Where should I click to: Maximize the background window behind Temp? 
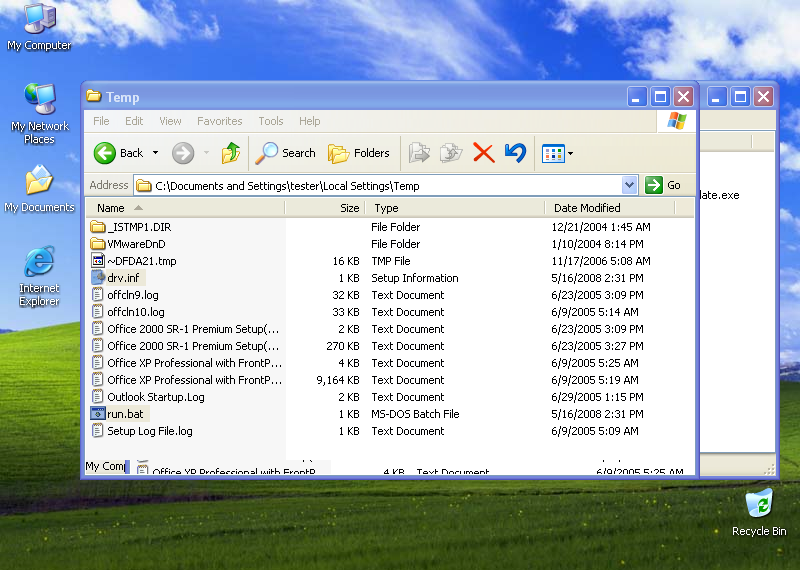(740, 96)
